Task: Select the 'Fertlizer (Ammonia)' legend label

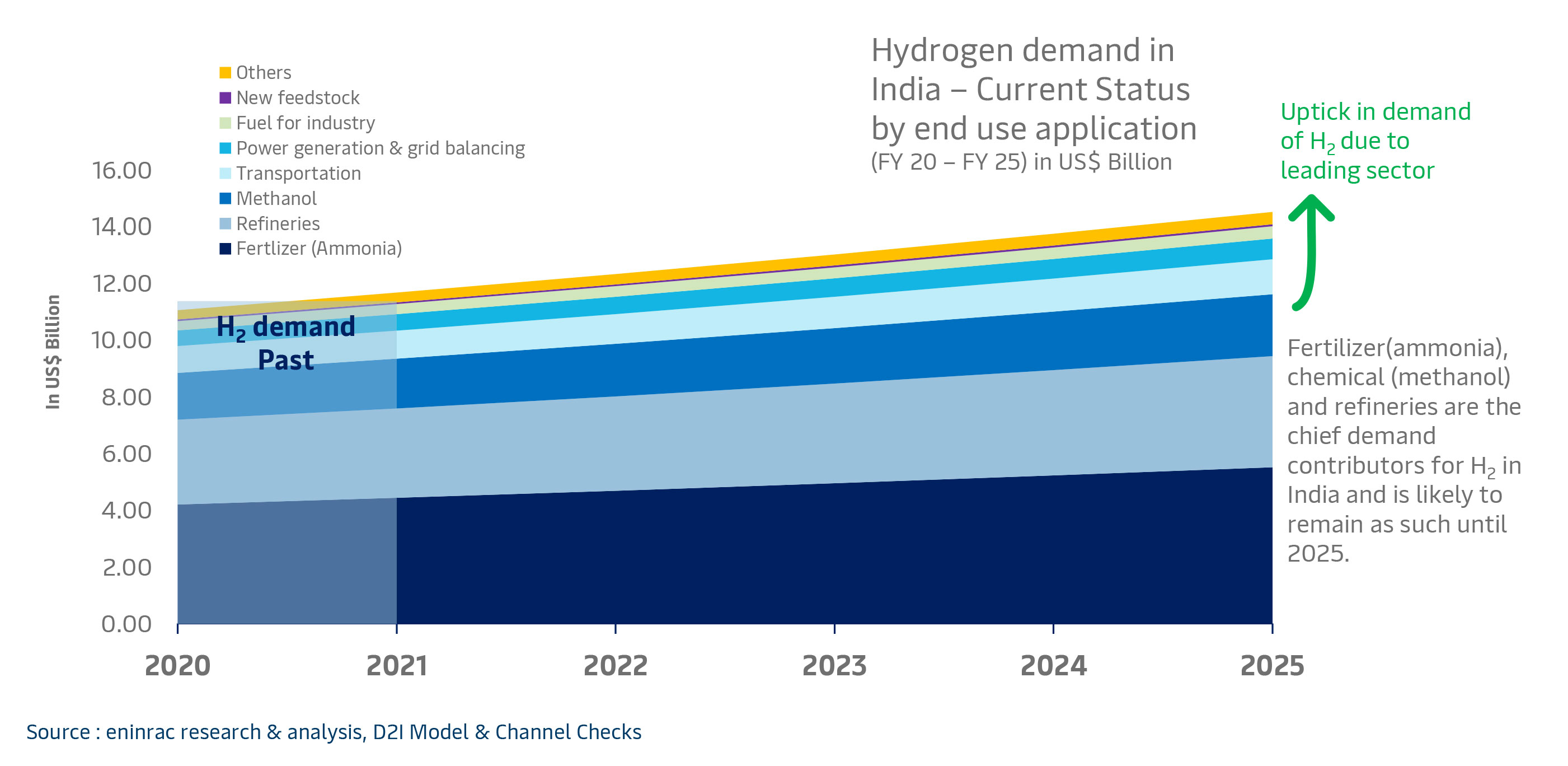Action: pyautogui.click(x=319, y=249)
